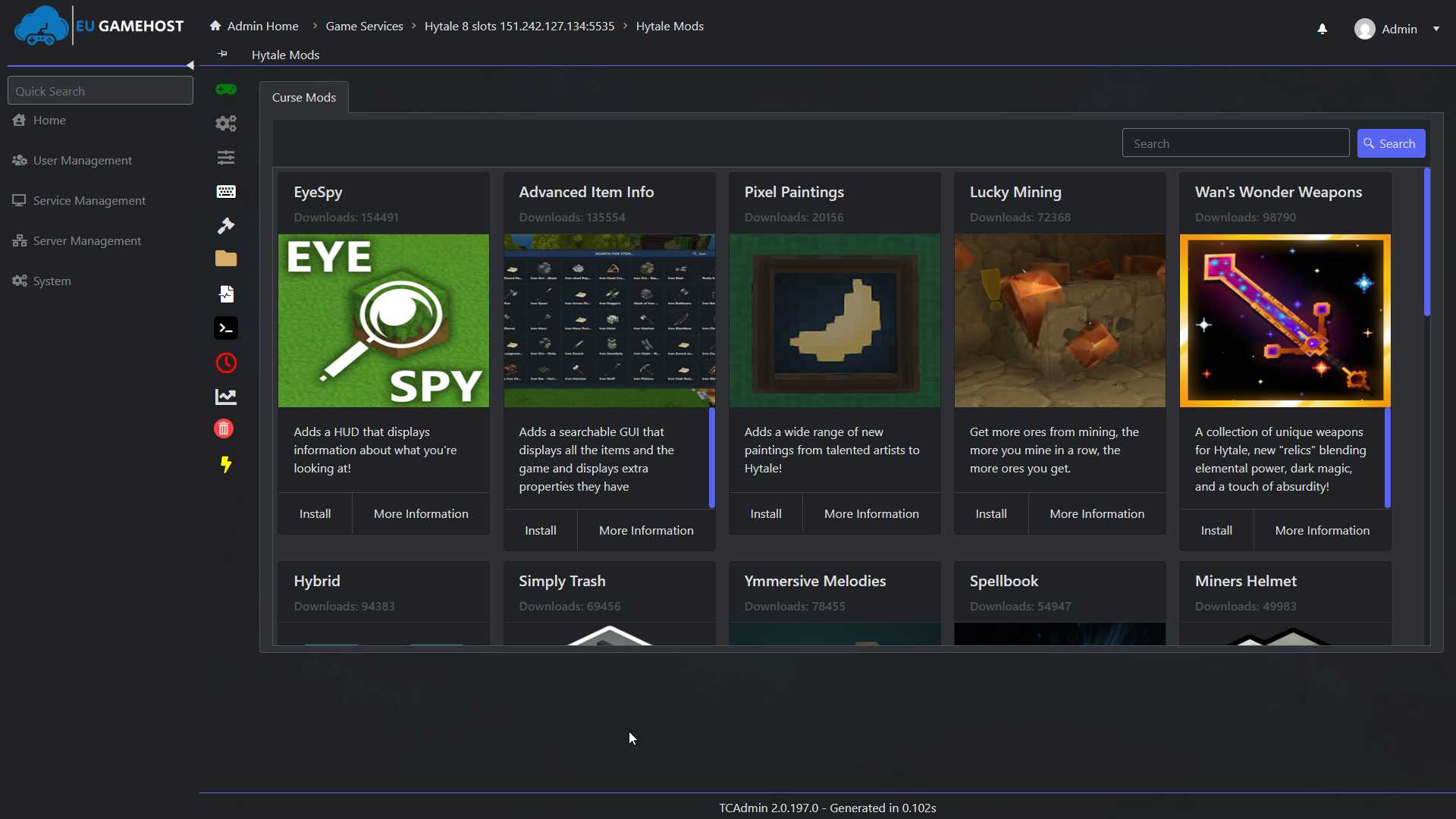Viewport: 1456px width, 819px height.
Task: Click the yellow lightning bolt icon
Action: point(225,464)
